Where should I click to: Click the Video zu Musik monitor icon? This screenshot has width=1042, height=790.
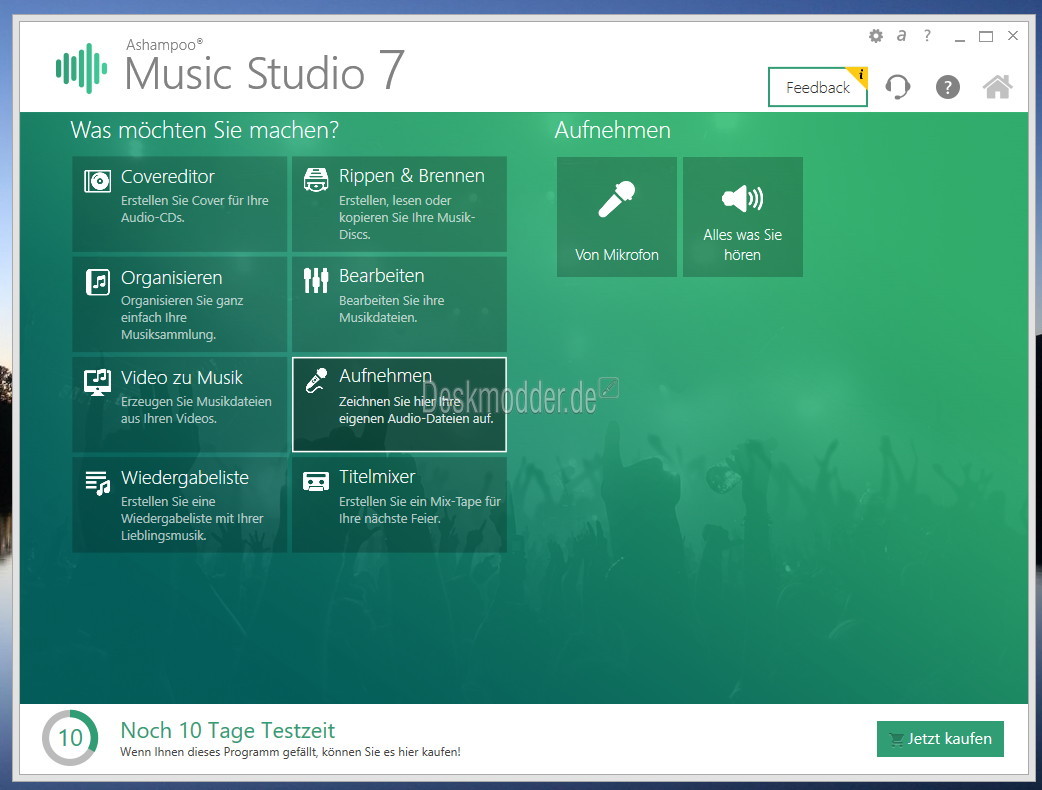coord(98,382)
